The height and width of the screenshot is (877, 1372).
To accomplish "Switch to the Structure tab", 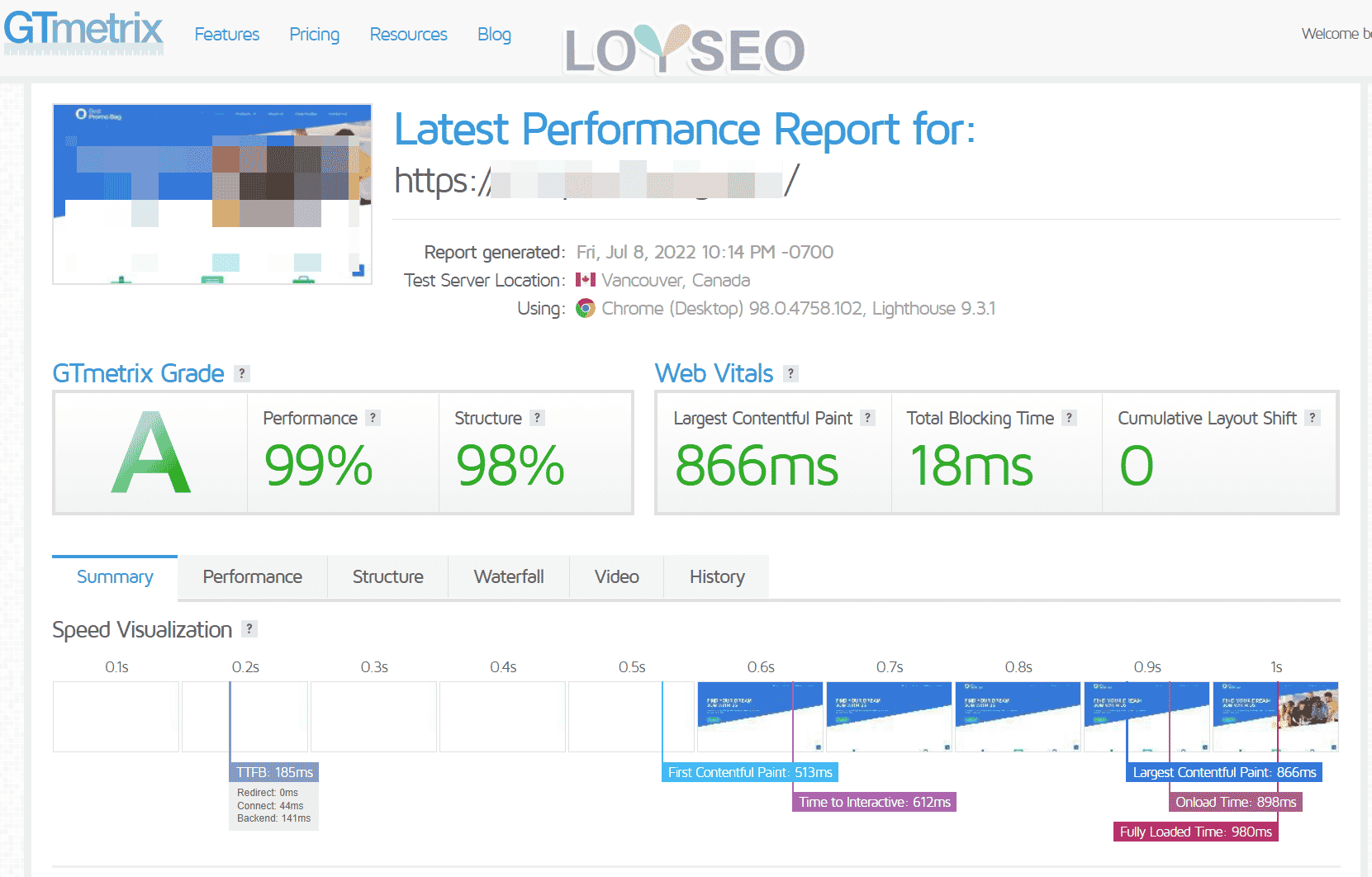I will (x=388, y=576).
